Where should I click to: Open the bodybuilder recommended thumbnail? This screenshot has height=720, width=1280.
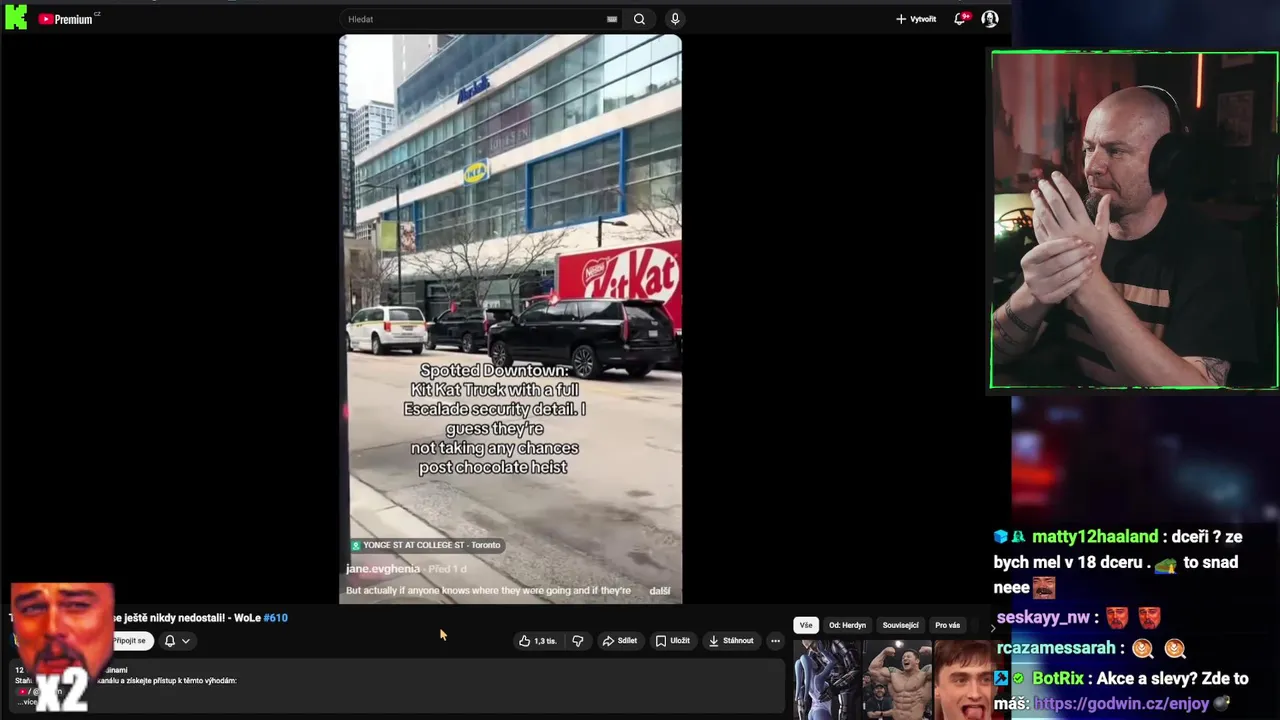click(898, 680)
